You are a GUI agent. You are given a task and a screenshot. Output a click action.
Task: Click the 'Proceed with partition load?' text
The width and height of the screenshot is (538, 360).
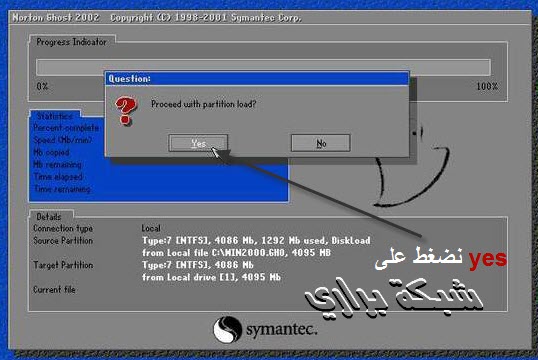point(203,104)
